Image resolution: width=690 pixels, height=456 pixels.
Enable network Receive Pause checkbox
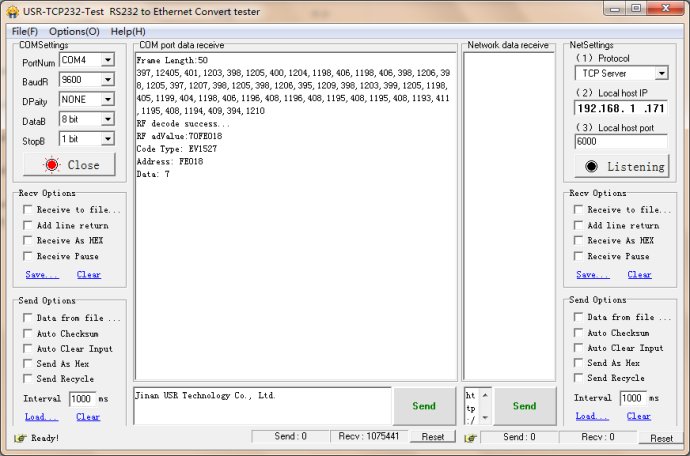click(x=578, y=256)
